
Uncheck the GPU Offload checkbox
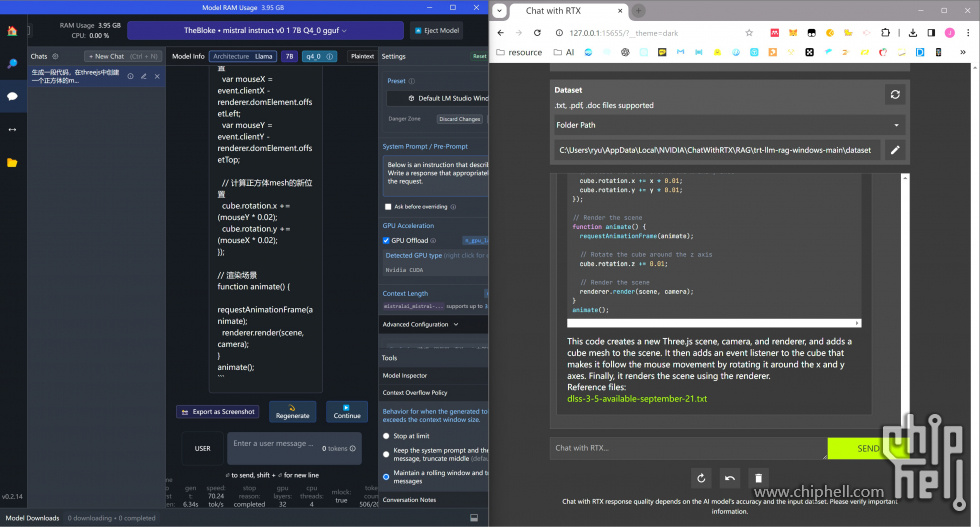tap(386, 241)
